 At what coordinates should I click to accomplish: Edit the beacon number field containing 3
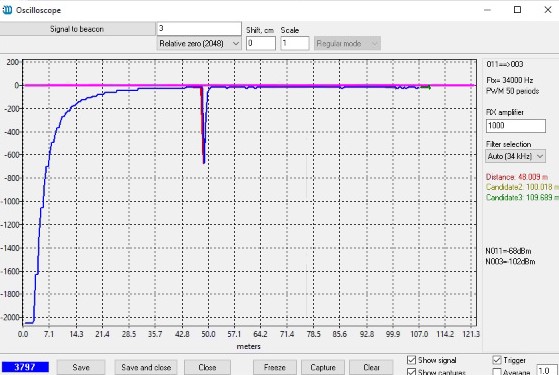tap(199, 29)
